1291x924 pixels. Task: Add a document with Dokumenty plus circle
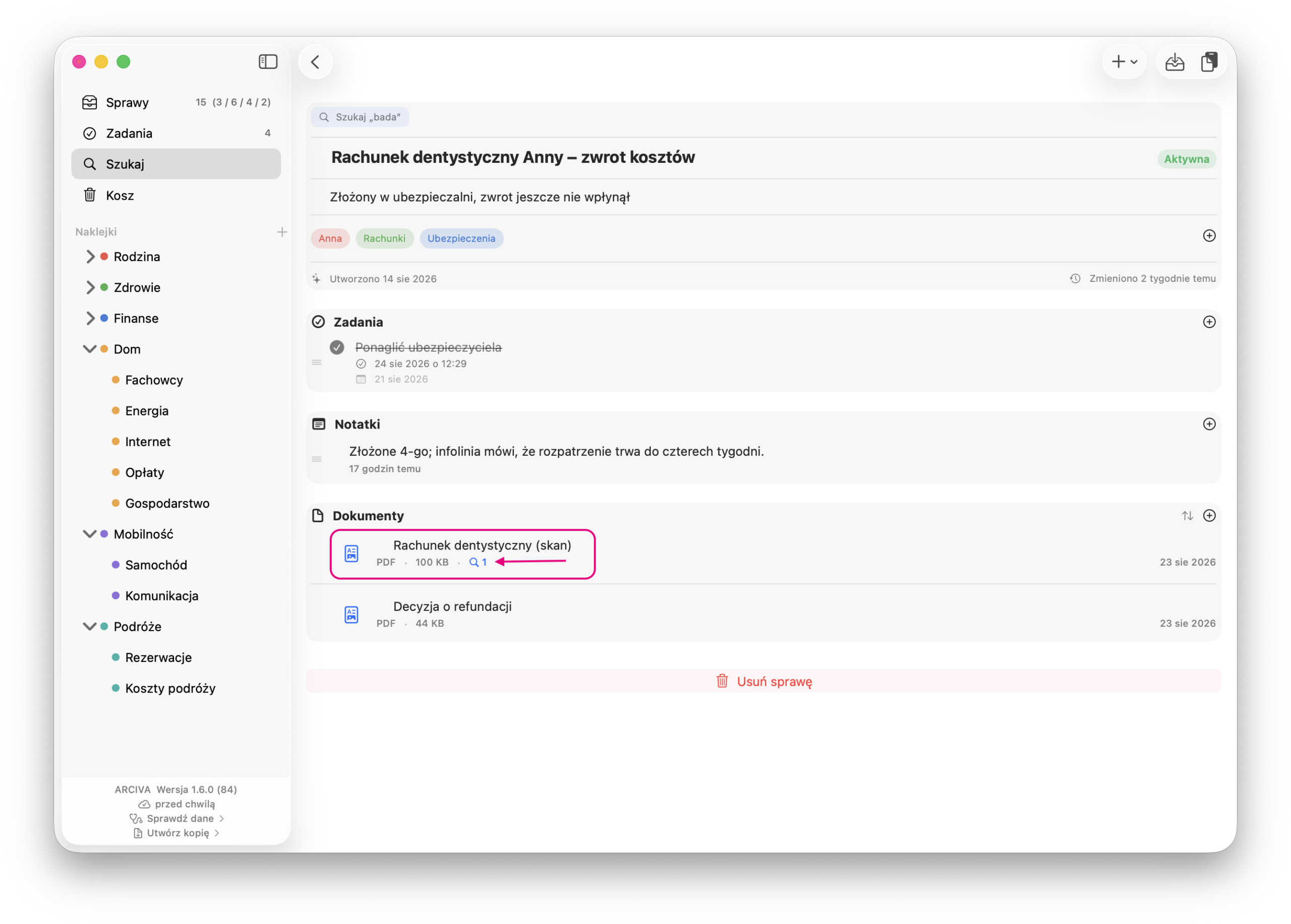[x=1209, y=516]
